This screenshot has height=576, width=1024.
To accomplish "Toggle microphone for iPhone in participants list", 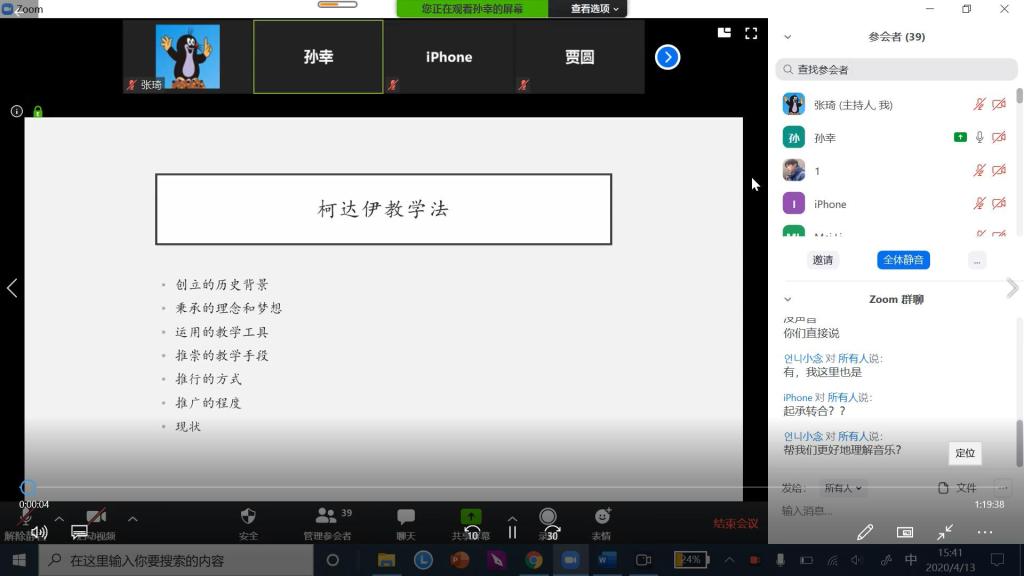I will [979, 204].
